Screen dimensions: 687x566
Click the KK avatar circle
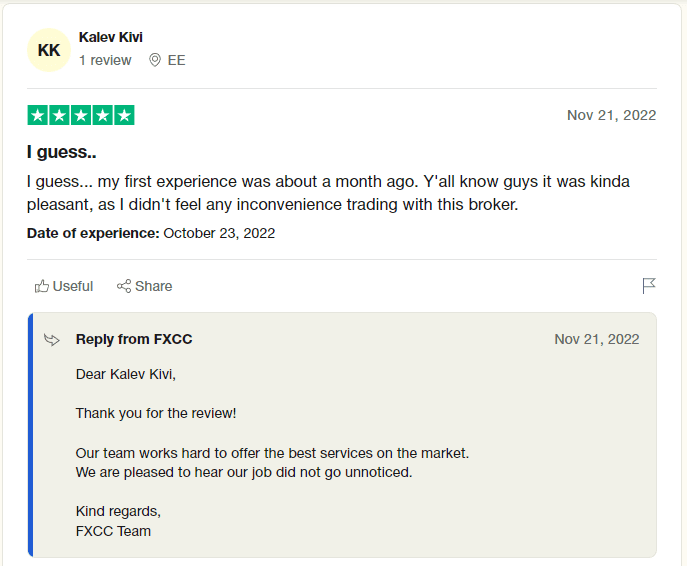[x=49, y=50]
